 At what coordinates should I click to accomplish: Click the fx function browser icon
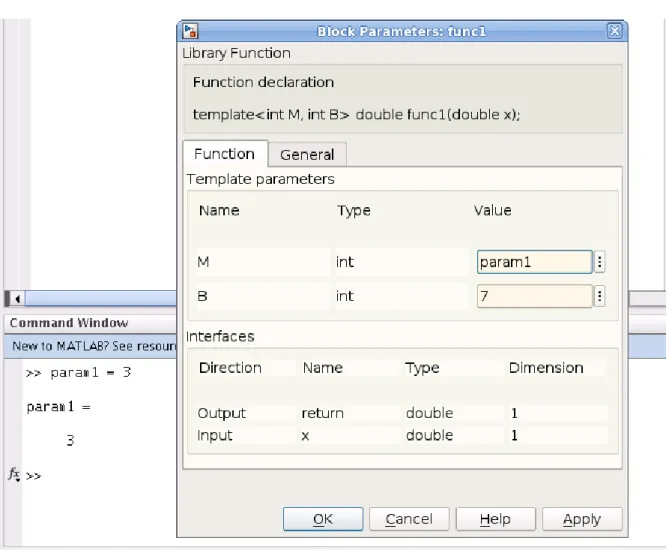click(14, 474)
